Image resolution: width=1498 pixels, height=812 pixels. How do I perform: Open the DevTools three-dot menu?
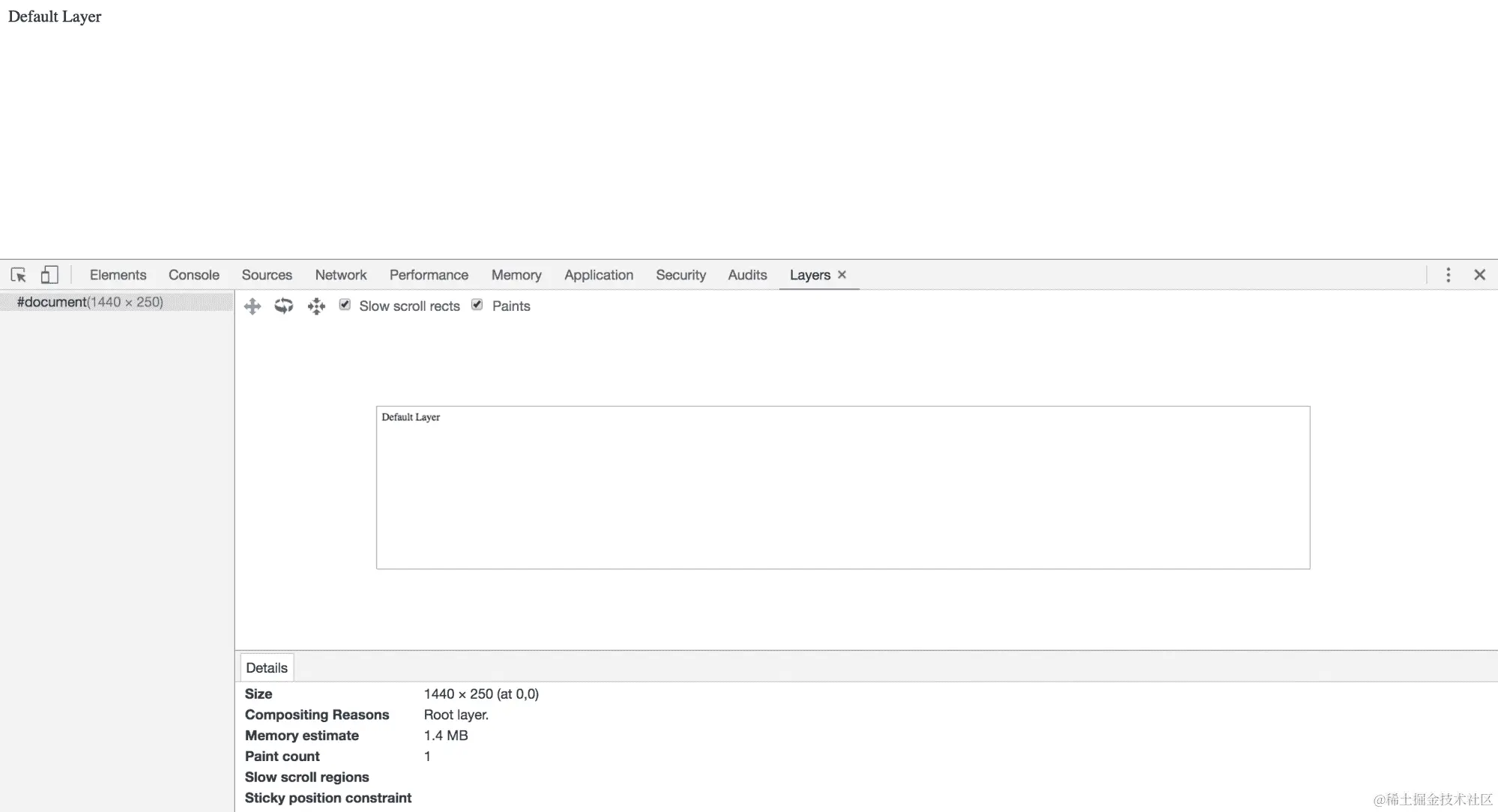coord(1448,275)
